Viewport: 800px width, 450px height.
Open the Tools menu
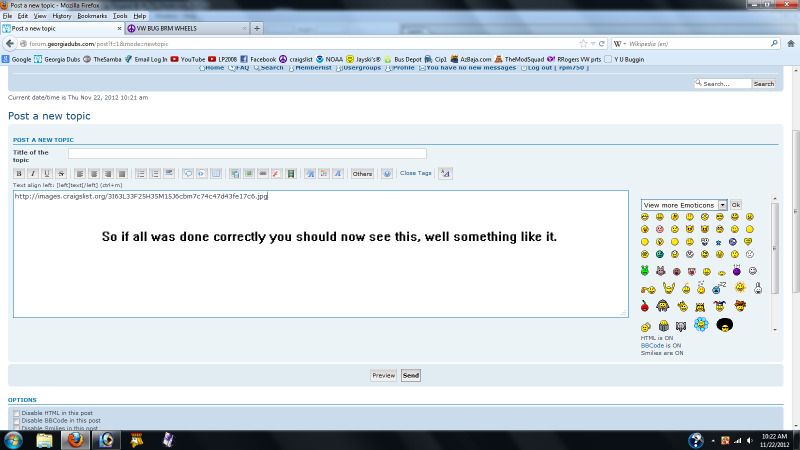120,16
